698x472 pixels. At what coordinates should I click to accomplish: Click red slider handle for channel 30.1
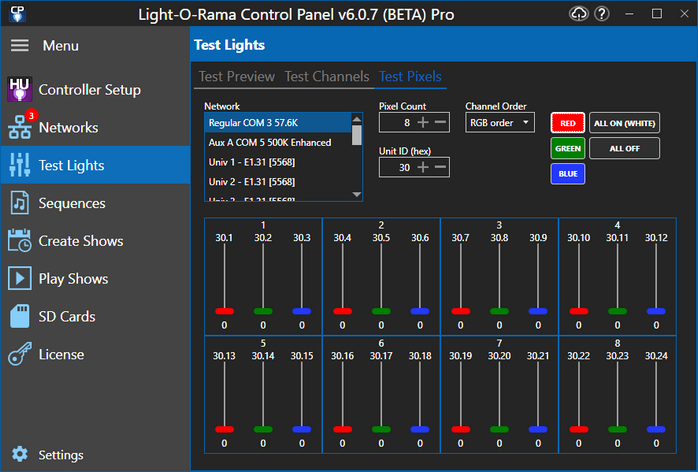(224, 311)
